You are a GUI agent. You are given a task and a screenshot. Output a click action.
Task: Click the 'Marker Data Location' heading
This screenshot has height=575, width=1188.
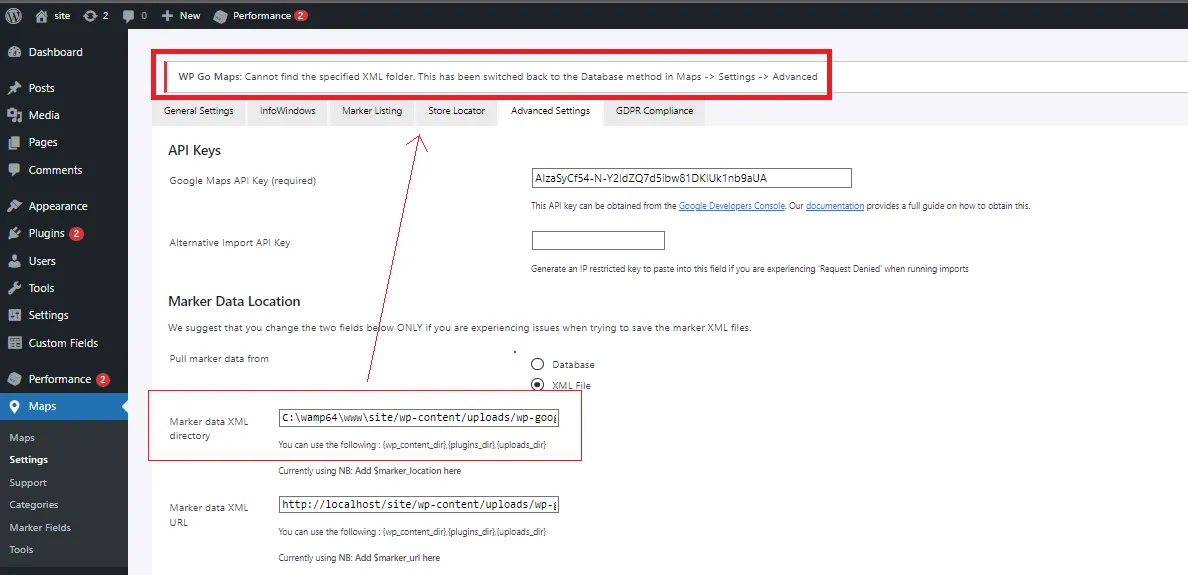click(234, 301)
